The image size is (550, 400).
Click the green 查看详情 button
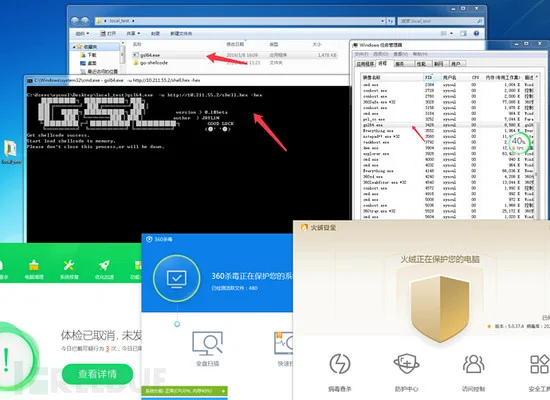(x=97, y=374)
